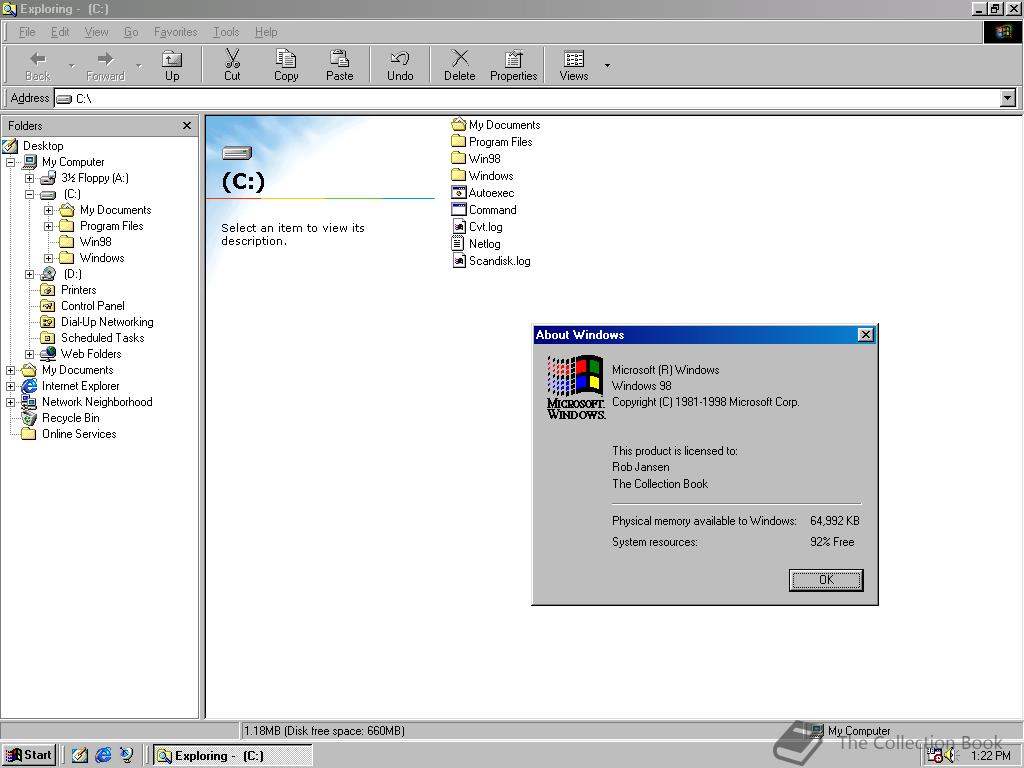1024x768 pixels.
Task: Collapse the My Computer tree node
Action: (10, 162)
